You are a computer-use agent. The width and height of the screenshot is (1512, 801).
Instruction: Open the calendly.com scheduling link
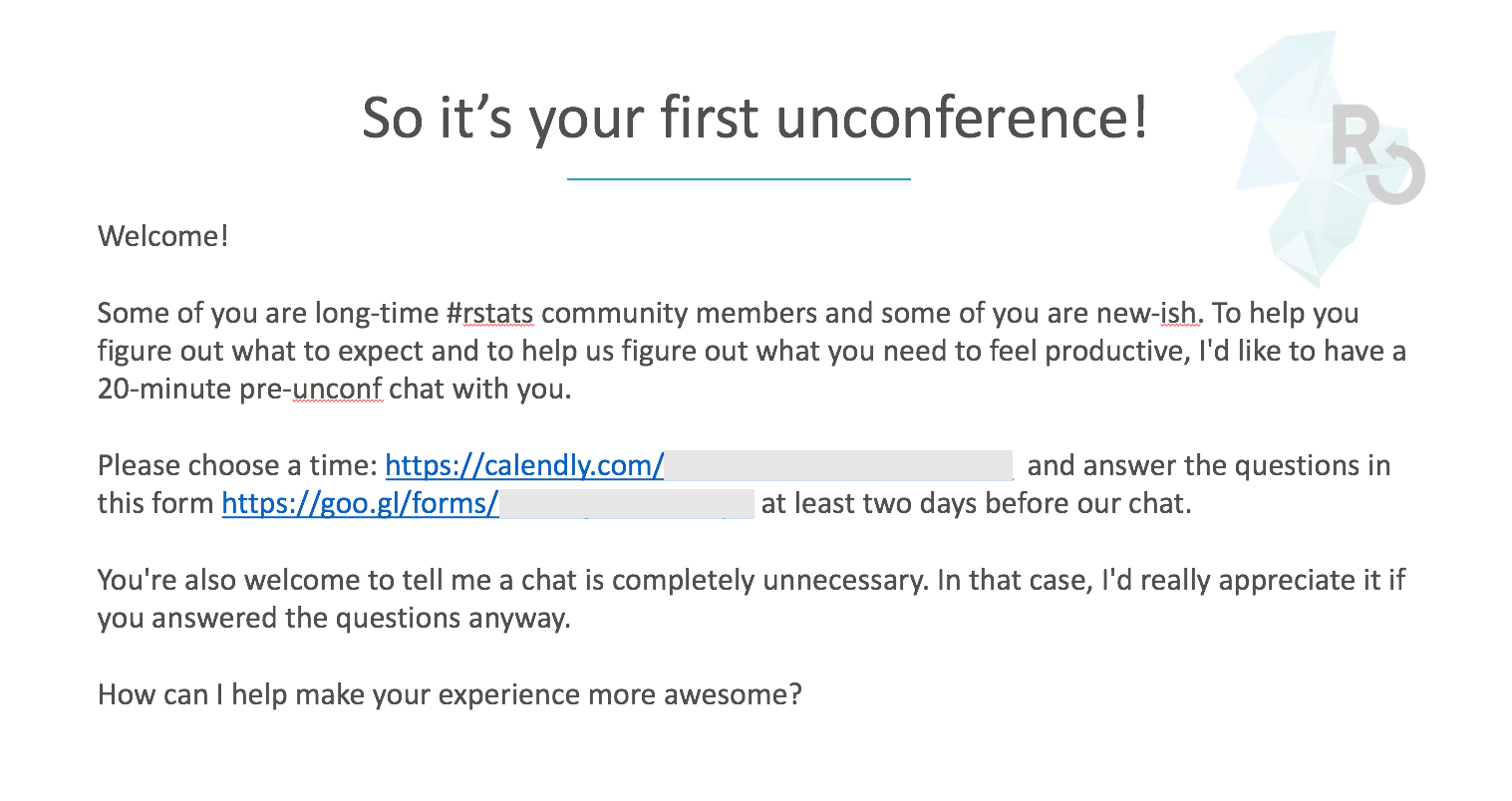524,466
